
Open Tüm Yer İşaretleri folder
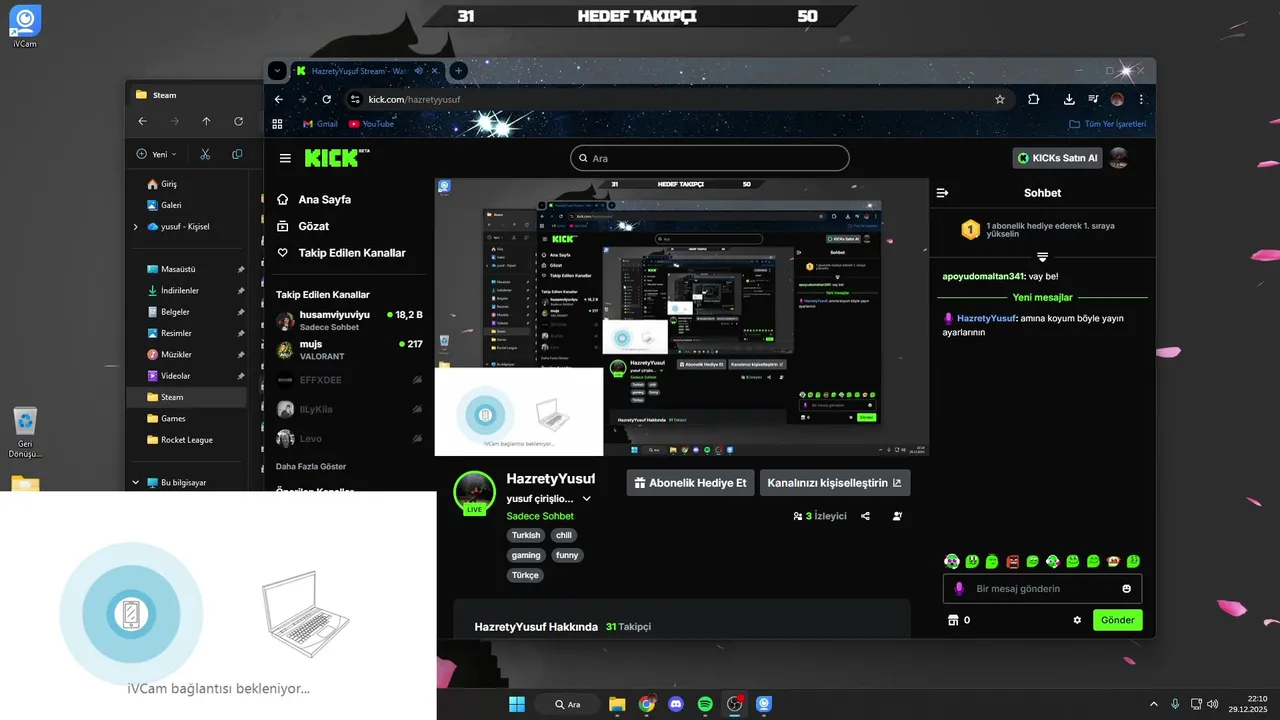(x=1107, y=124)
